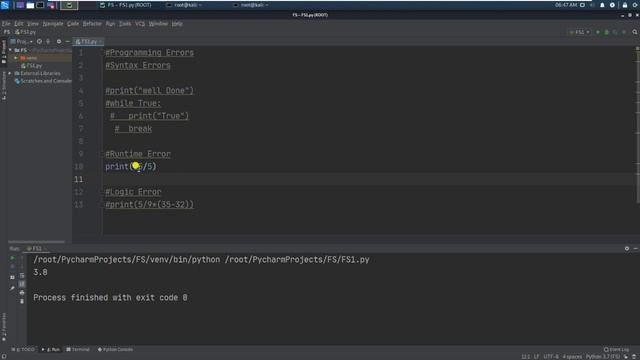Open the Run menu

(x=110, y=24)
